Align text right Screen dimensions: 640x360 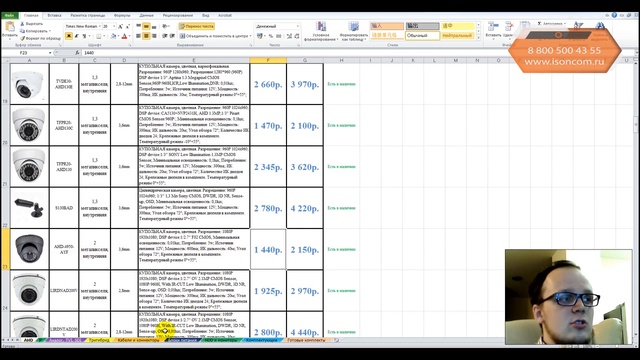pyautogui.click(x=154, y=36)
